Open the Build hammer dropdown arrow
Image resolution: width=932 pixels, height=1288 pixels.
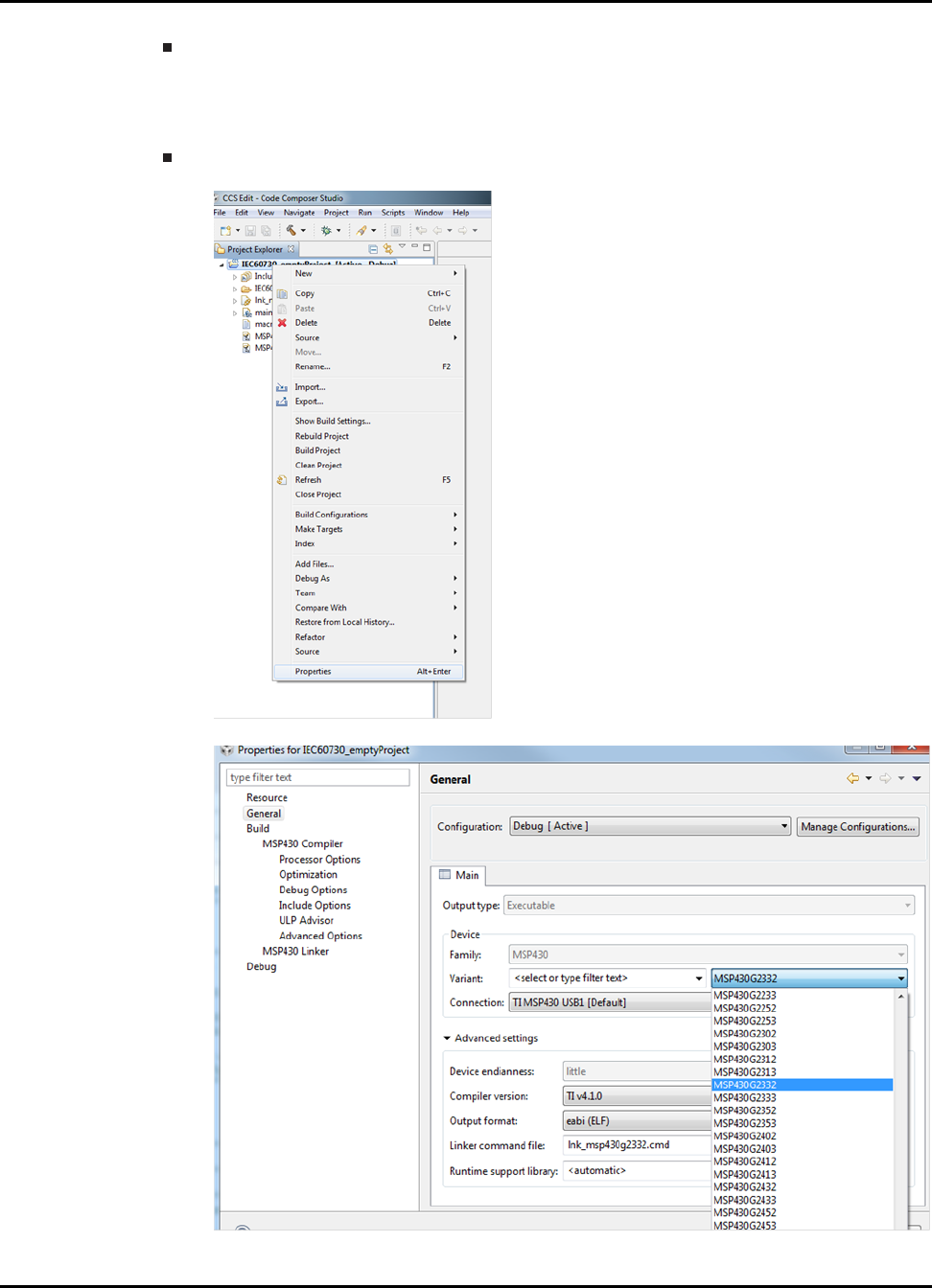point(303,231)
